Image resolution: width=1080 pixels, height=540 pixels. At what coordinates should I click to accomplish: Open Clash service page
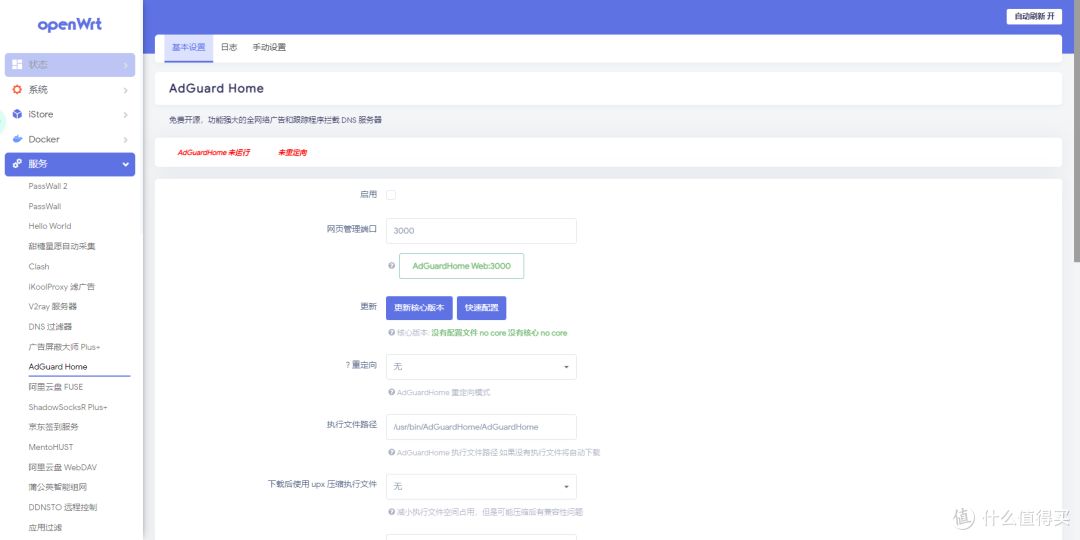39,267
